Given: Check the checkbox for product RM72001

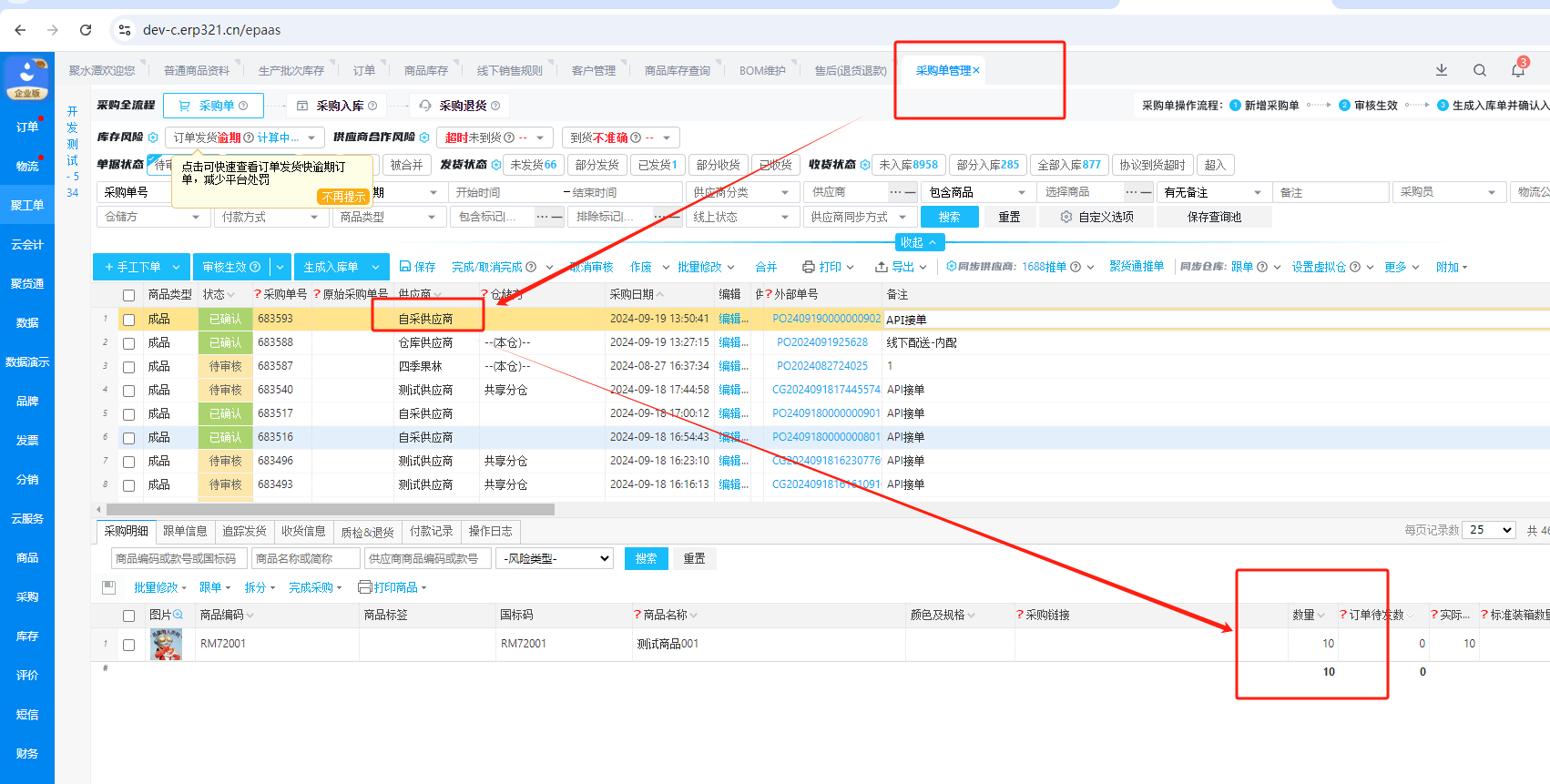Looking at the screenshot, I should point(128,645).
